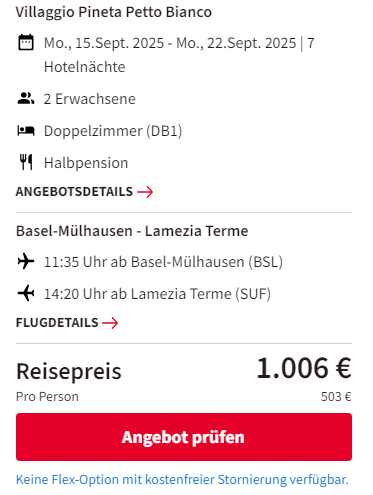Click the 11:35 Uhr ab Basel-Mülhausen line
Image resolution: width=373 pixels, height=495 pixels.
point(163,262)
